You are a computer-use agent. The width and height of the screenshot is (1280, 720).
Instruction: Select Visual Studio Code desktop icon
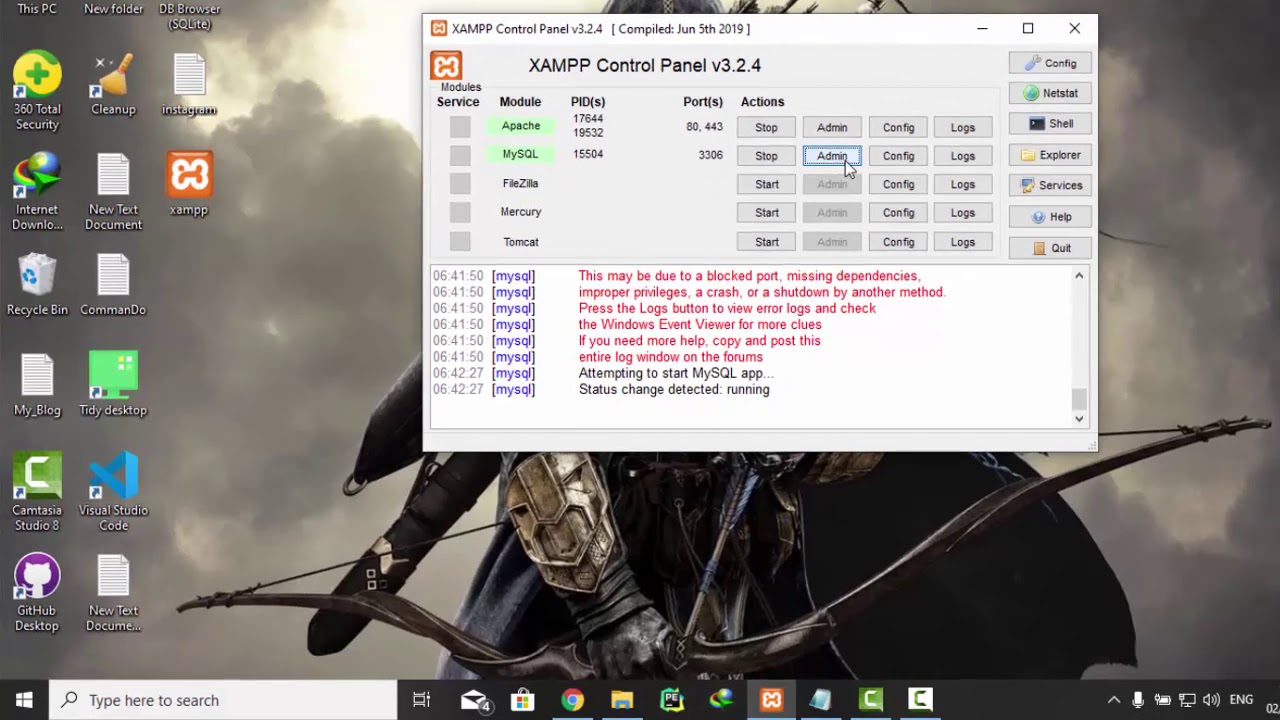pyautogui.click(x=113, y=492)
